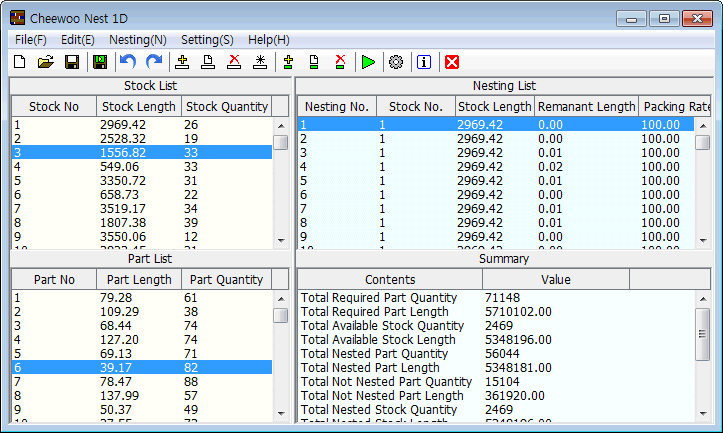Click the Summary scrollbar thumb
Screen dimensions: 723x433
pyautogui.click(x=703, y=334)
